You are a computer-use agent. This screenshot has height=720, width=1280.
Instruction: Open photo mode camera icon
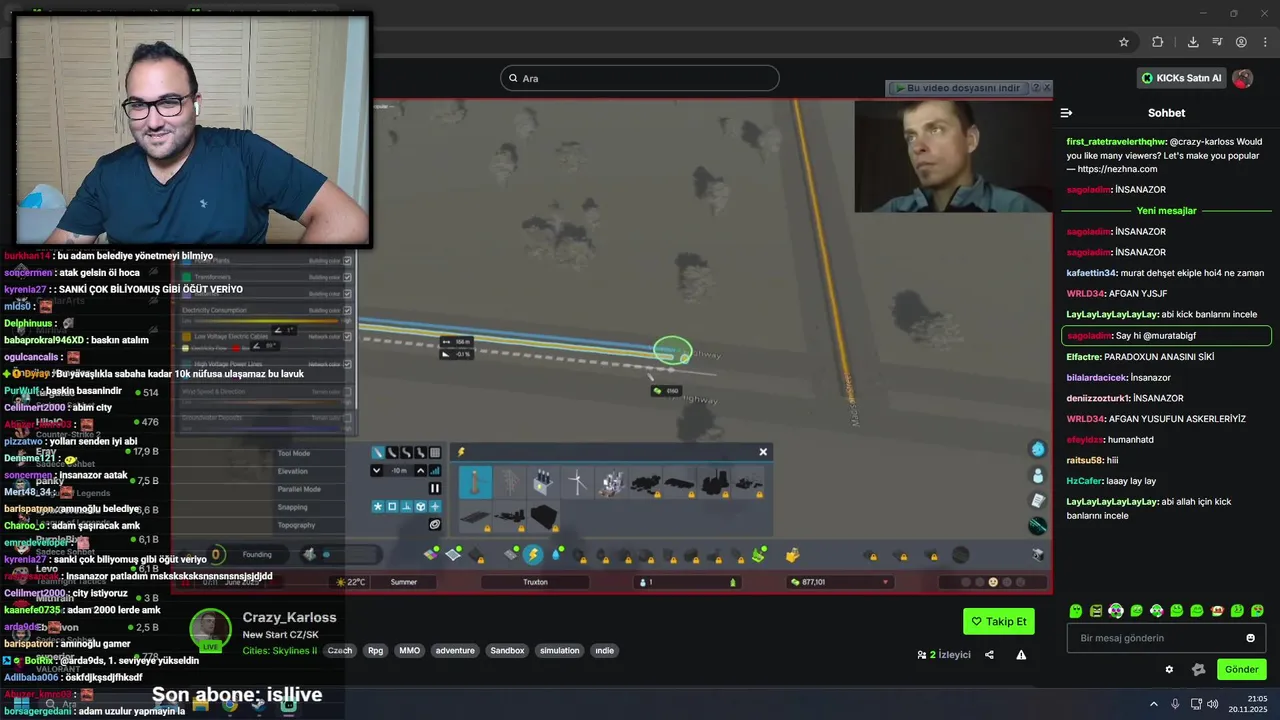[1037, 554]
